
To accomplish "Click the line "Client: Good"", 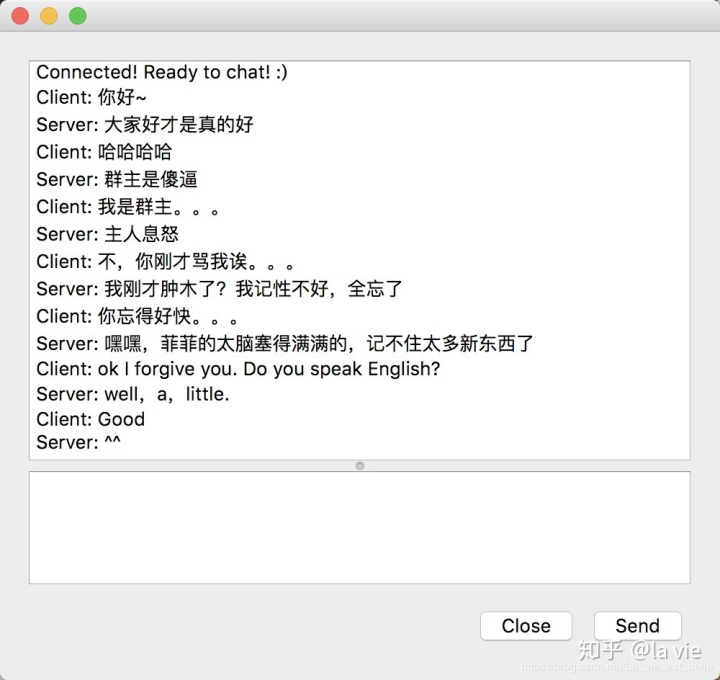I will 91,419.
